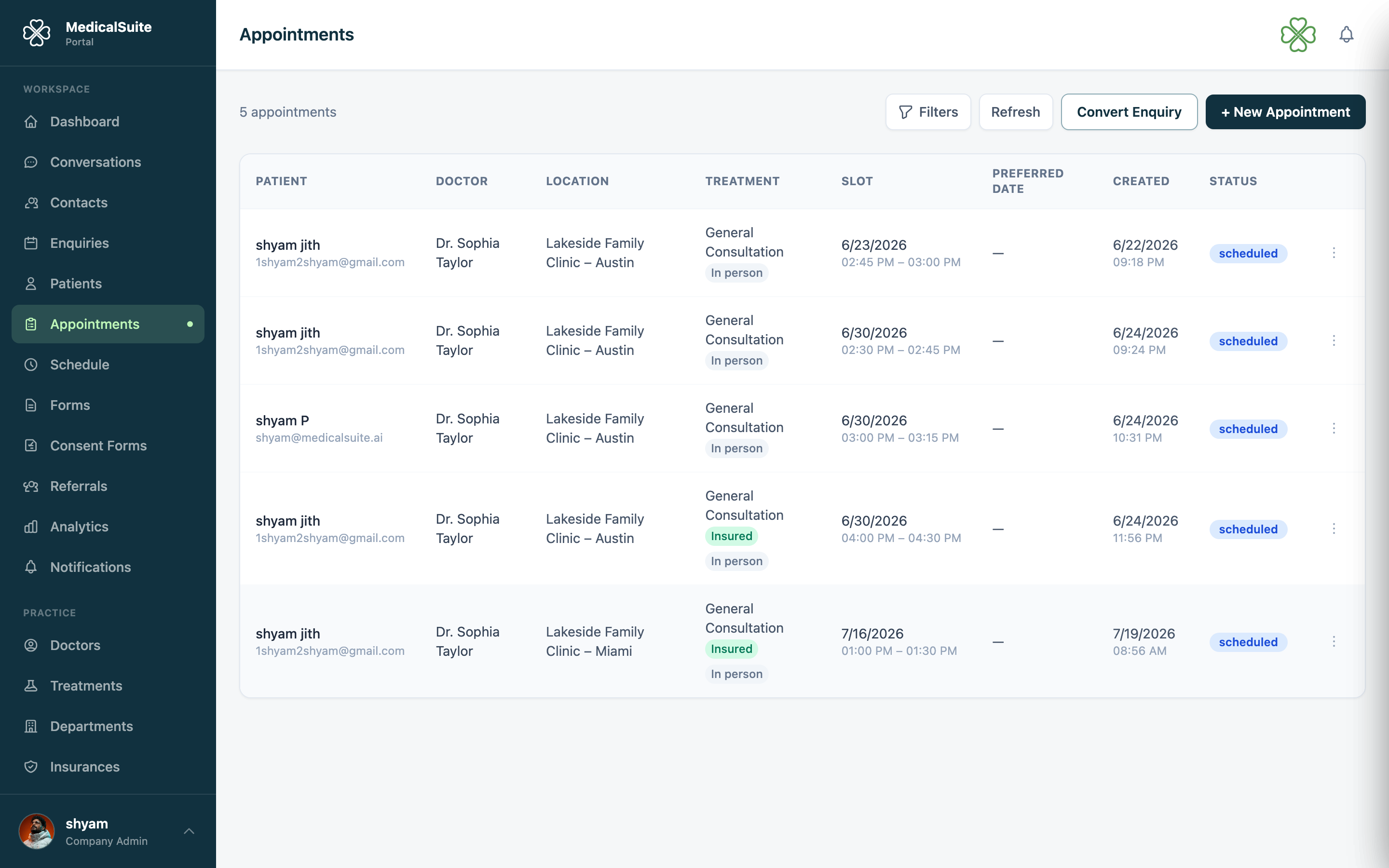
Task: Open the notifications bell in header
Action: [1346, 34]
